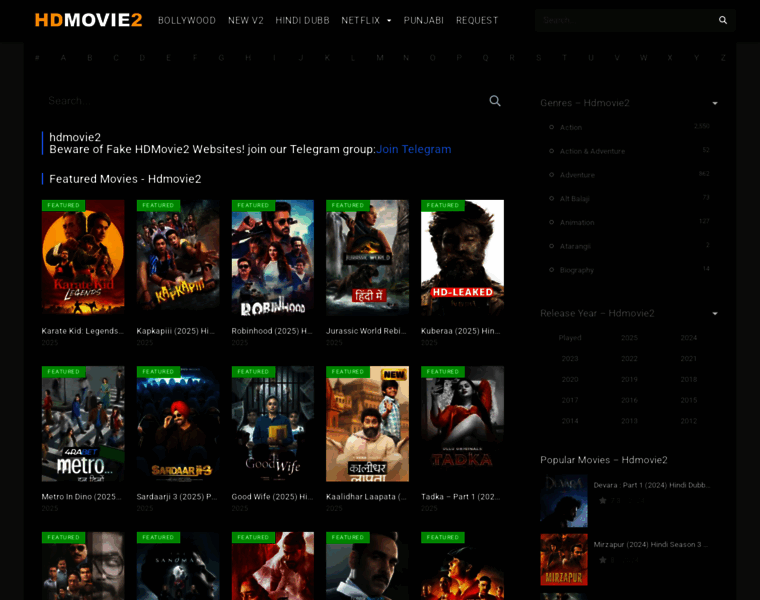This screenshot has width=760, height=600.
Task: Click the Mirzapur (2024) Hindi Season 3 title
Action: [650, 545]
